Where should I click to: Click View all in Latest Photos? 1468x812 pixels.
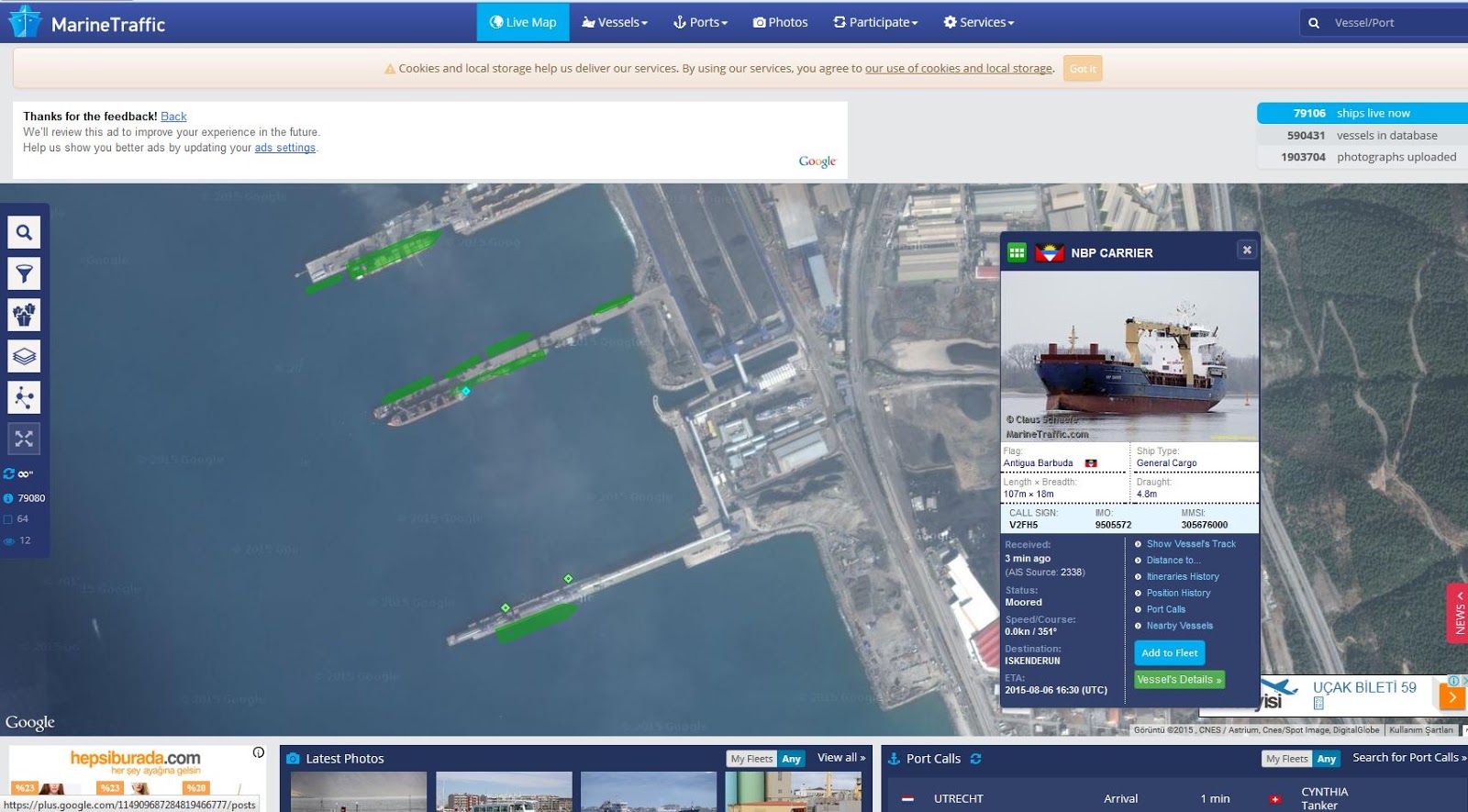coord(841,758)
